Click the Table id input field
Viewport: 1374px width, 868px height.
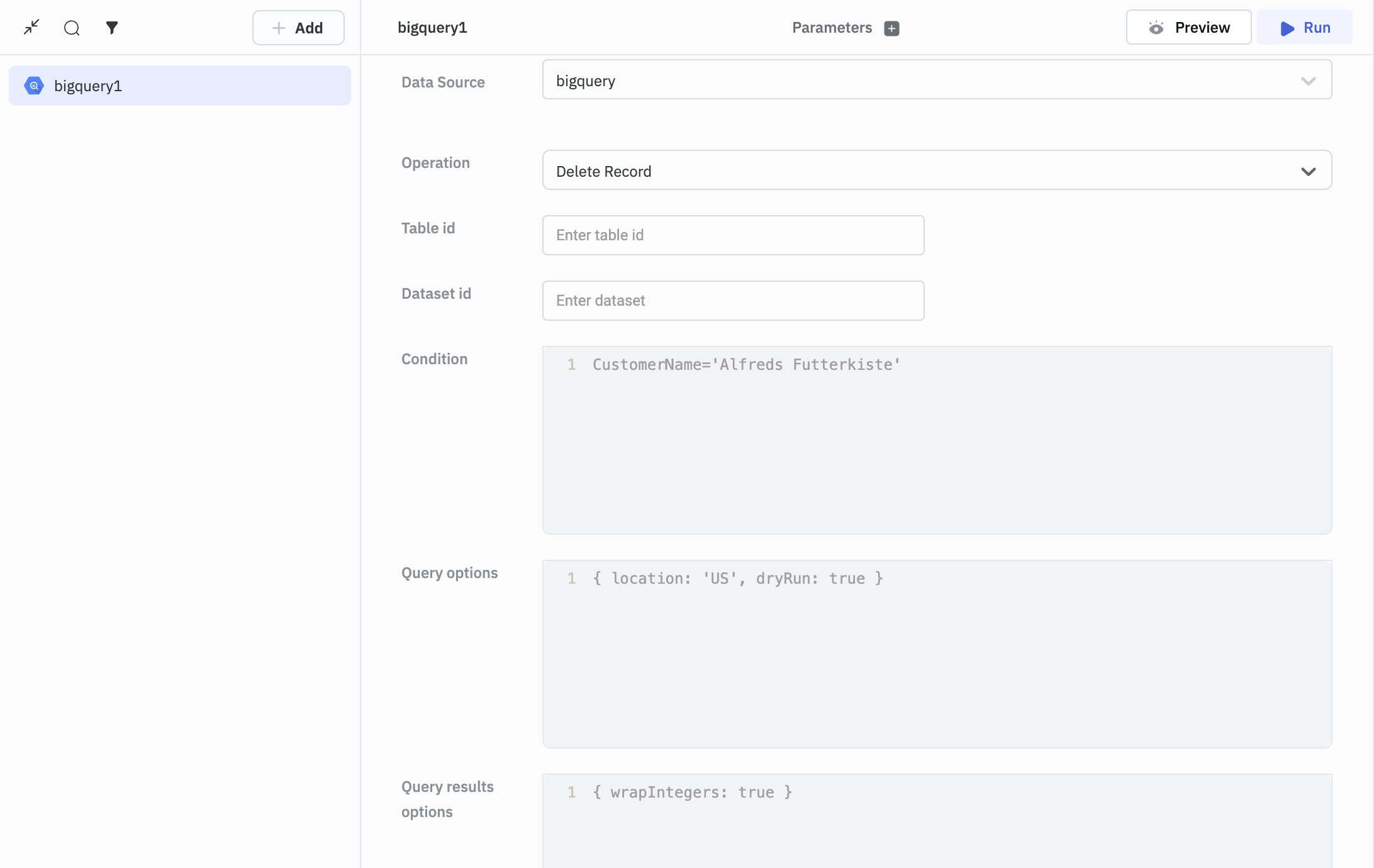click(732, 235)
